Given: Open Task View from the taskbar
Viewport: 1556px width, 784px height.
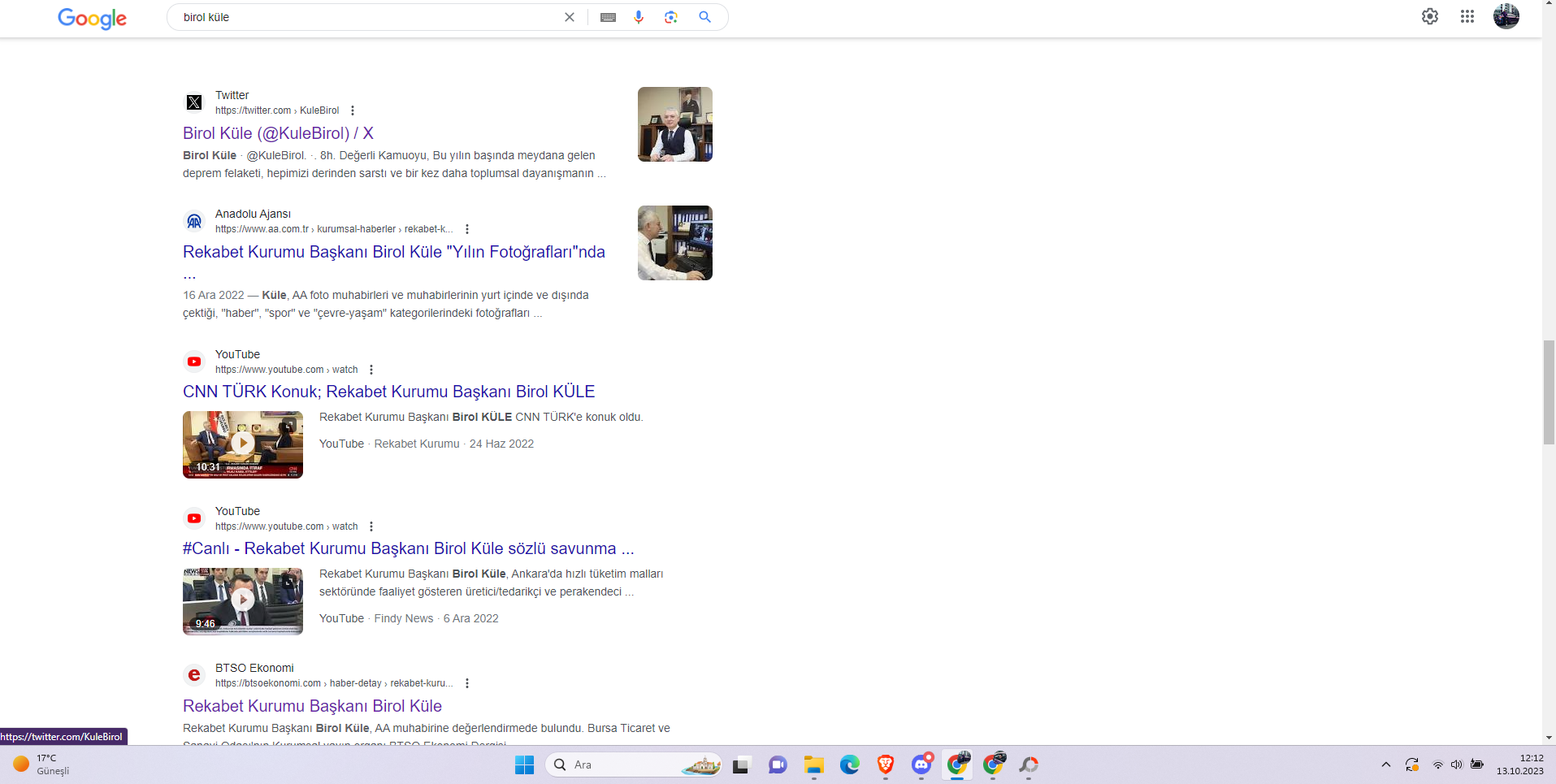Looking at the screenshot, I should (740, 765).
